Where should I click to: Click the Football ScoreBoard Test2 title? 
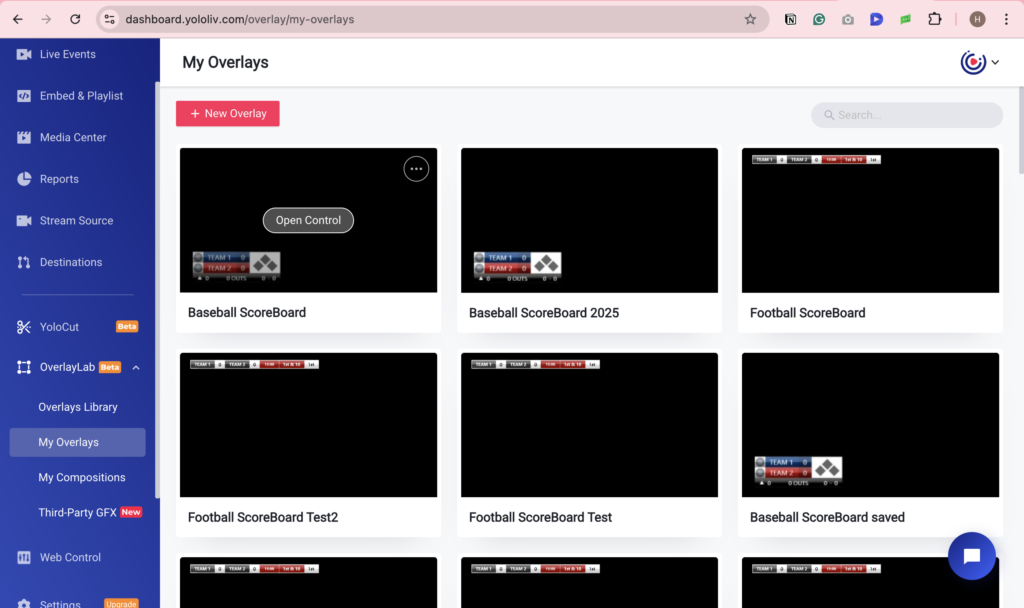(263, 517)
